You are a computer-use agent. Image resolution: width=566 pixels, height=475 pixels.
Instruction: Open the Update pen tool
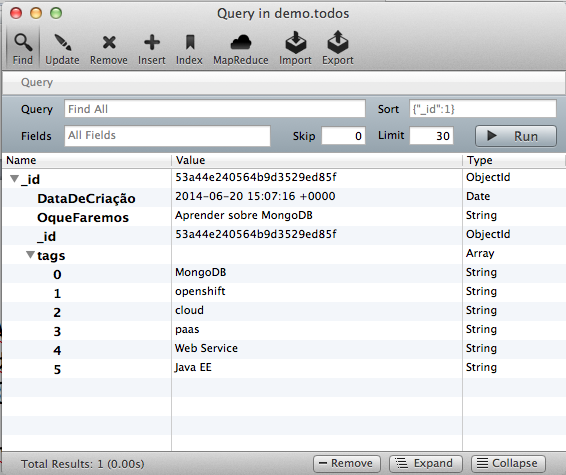(x=62, y=49)
